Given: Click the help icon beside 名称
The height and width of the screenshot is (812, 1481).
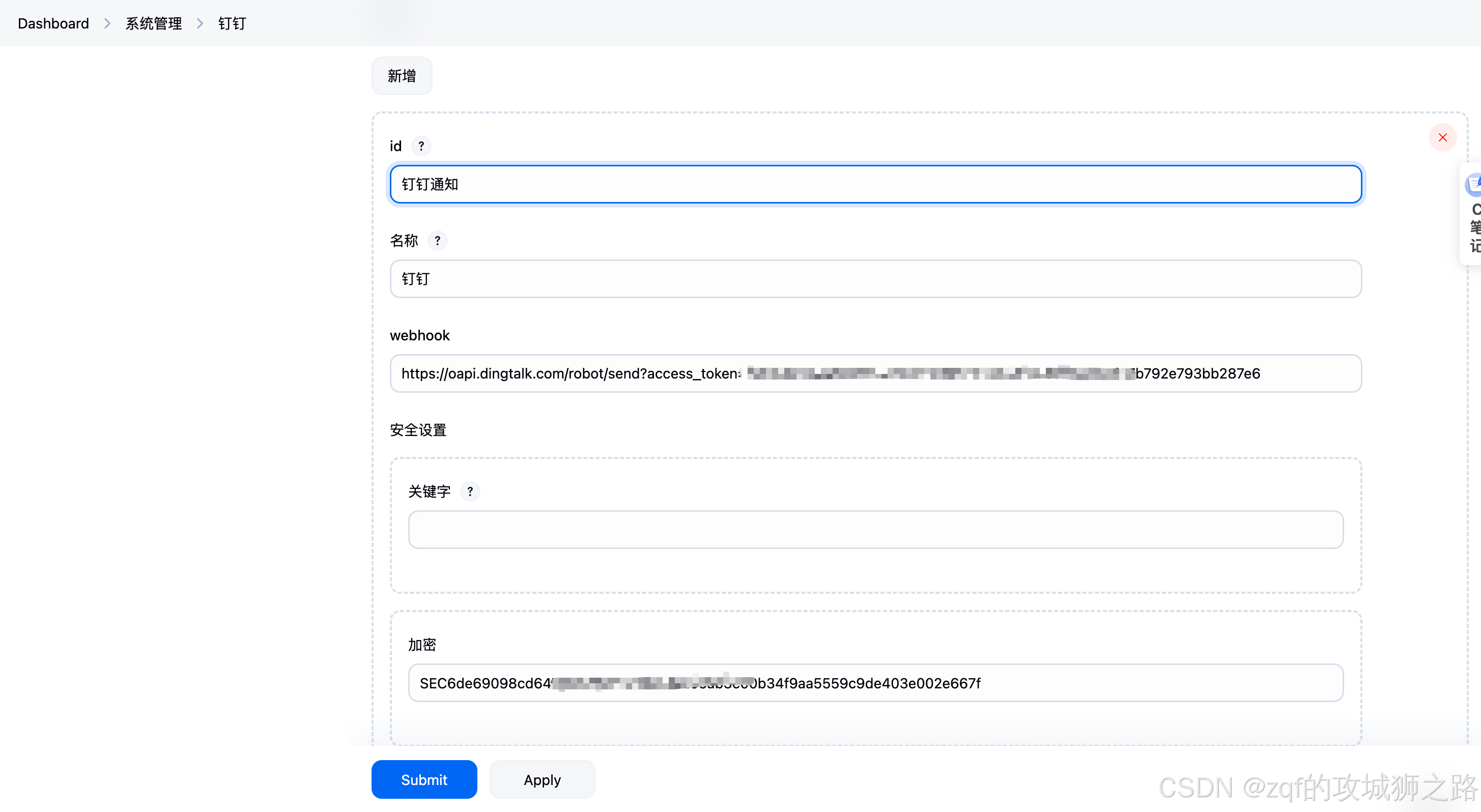Looking at the screenshot, I should 437,240.
